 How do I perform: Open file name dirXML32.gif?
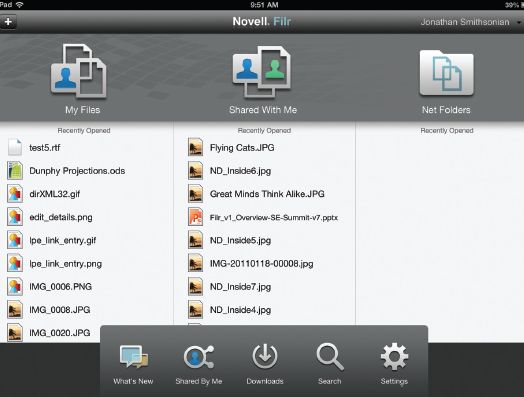55,194
